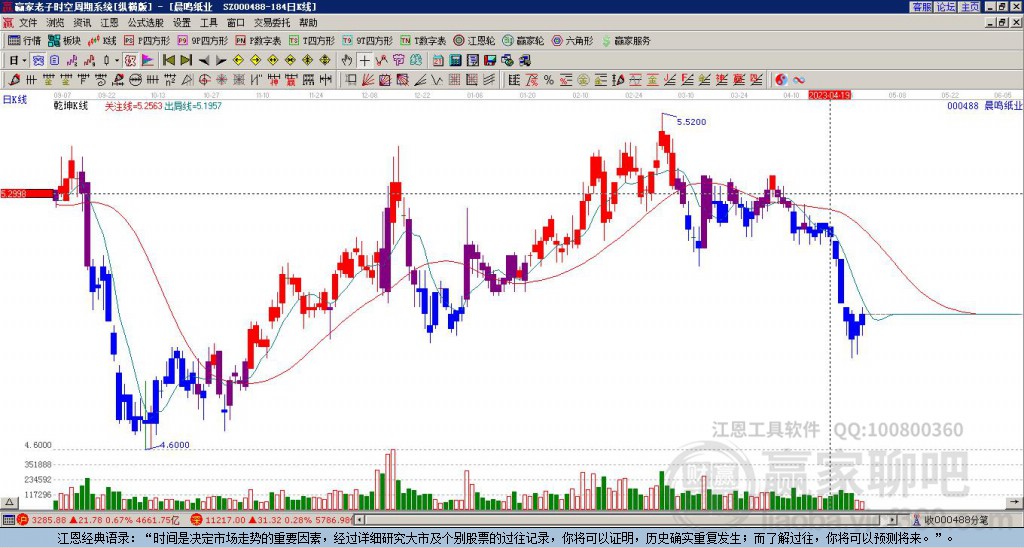Image resolution: width=1024 pixels, height=548 pixels.
Task: Jump to last bar with skip-end arrow
Action: [x=185, y=61]
